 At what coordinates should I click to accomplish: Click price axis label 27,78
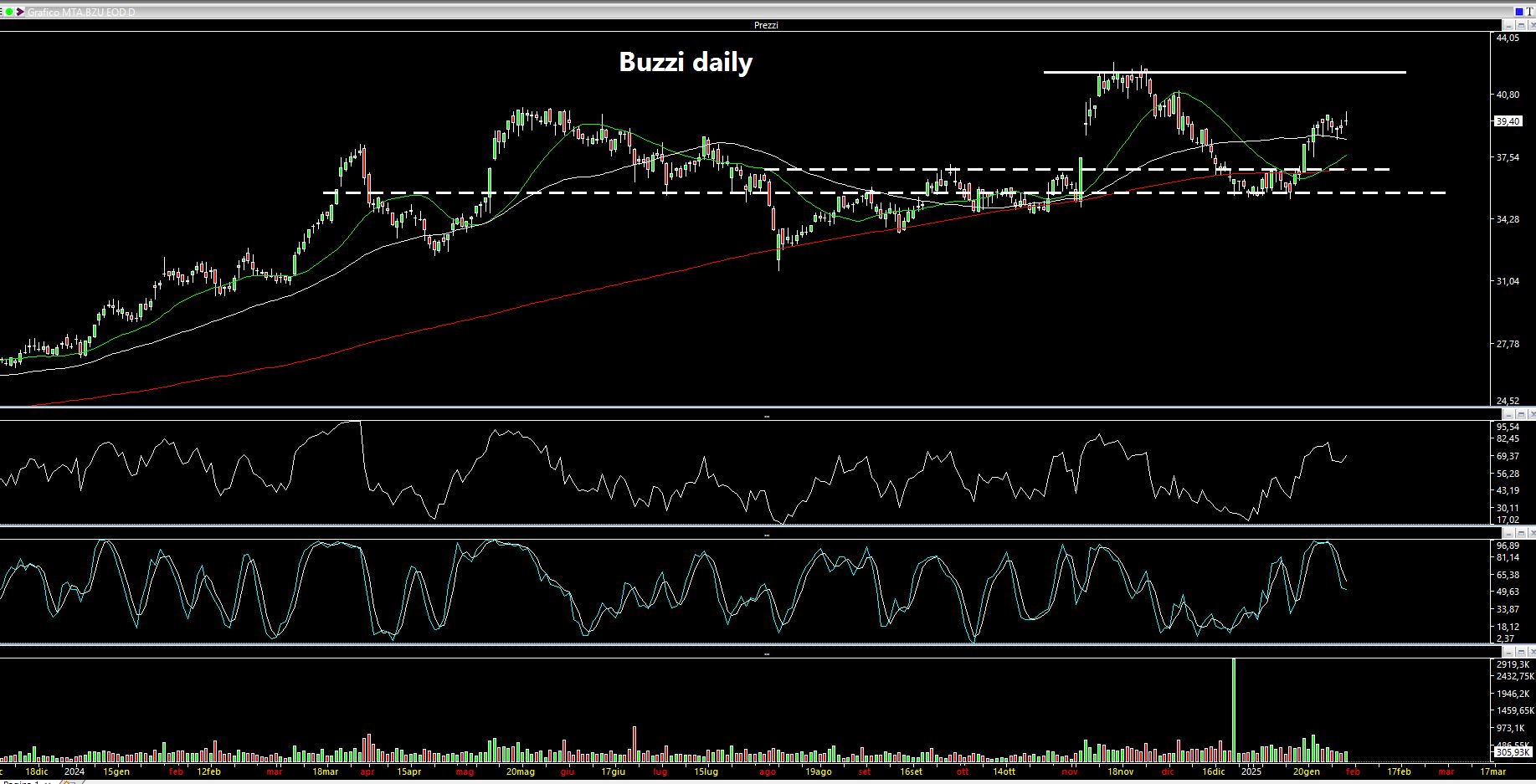coord(1508,344)
